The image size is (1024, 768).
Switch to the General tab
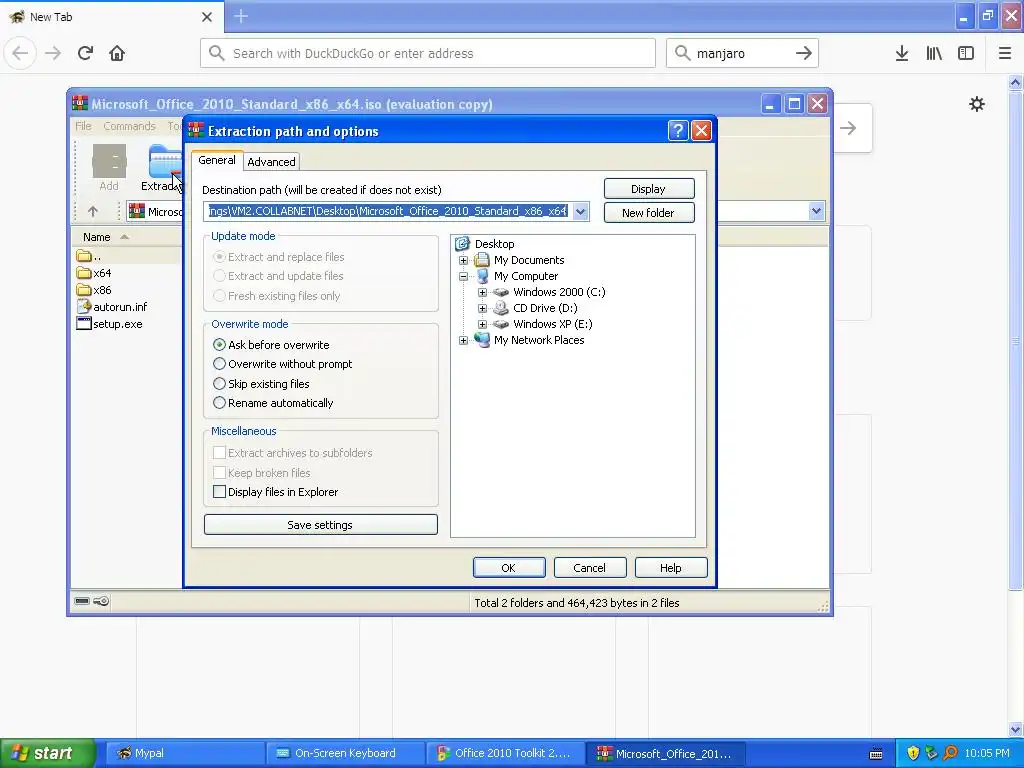pyautogui.click(x=217, y=160)
